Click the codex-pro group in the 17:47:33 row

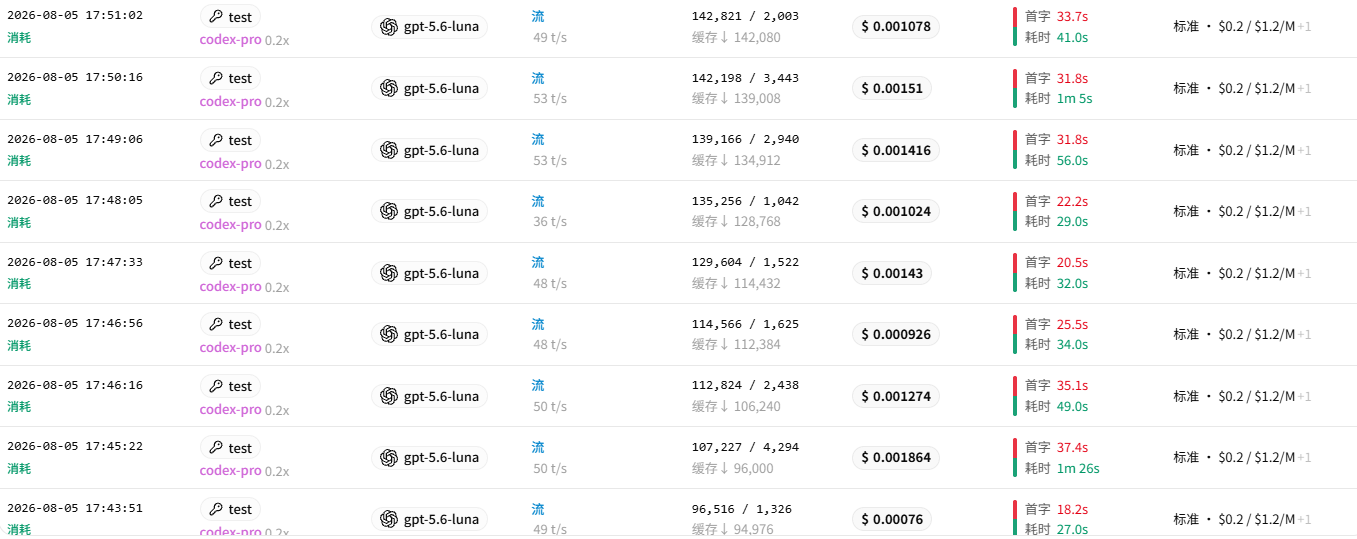click(230, 286)
